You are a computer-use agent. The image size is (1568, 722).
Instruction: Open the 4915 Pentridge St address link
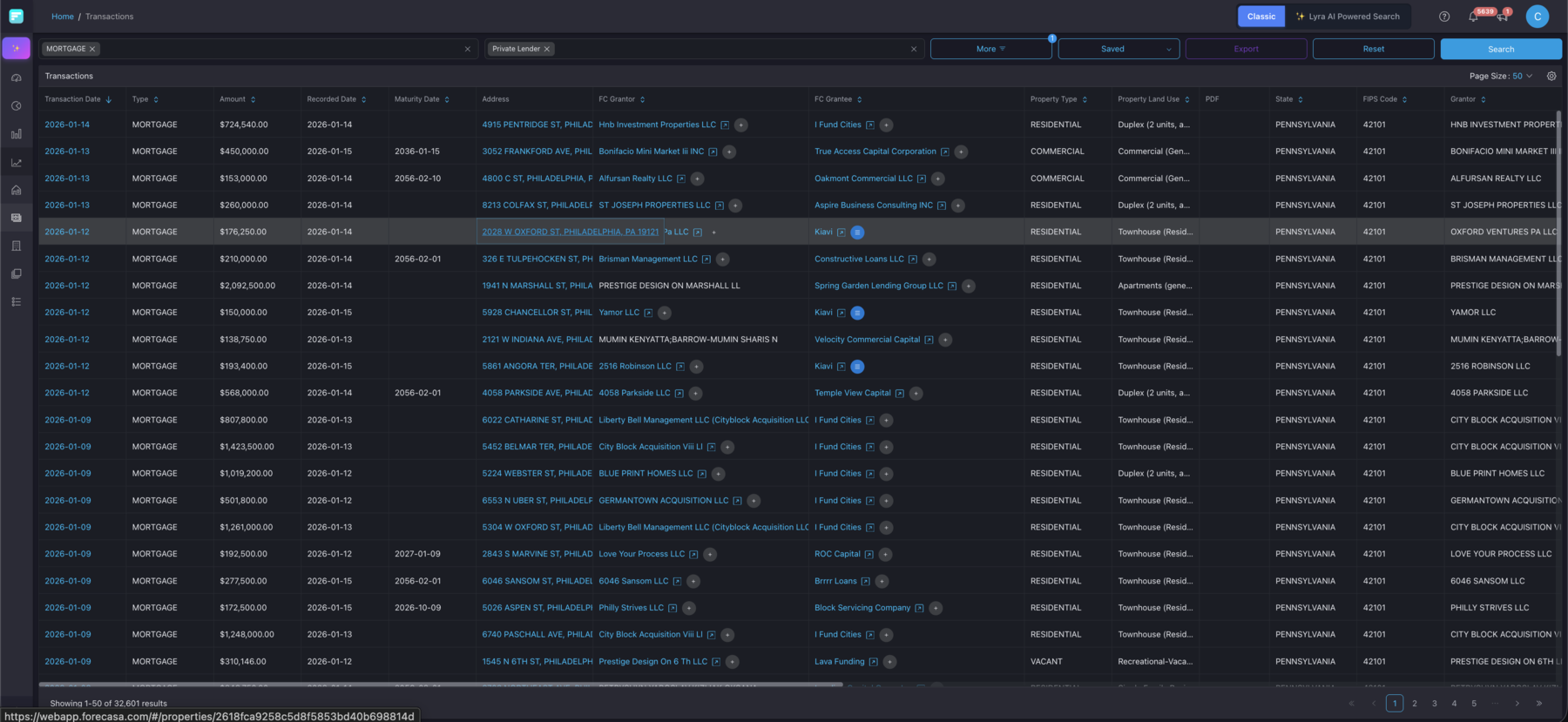537,125
